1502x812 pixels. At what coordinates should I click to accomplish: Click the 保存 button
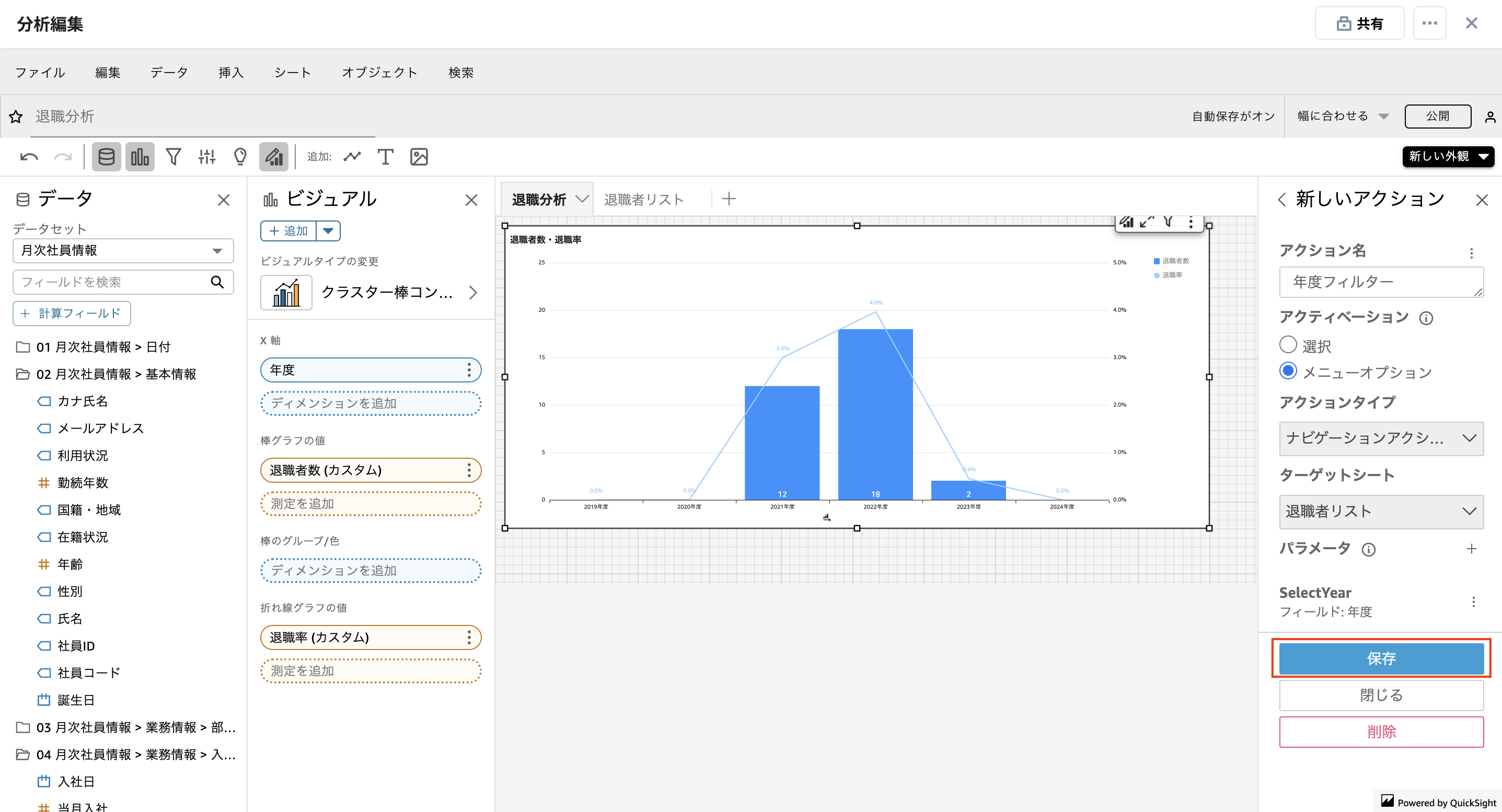tap(1381, 659)
